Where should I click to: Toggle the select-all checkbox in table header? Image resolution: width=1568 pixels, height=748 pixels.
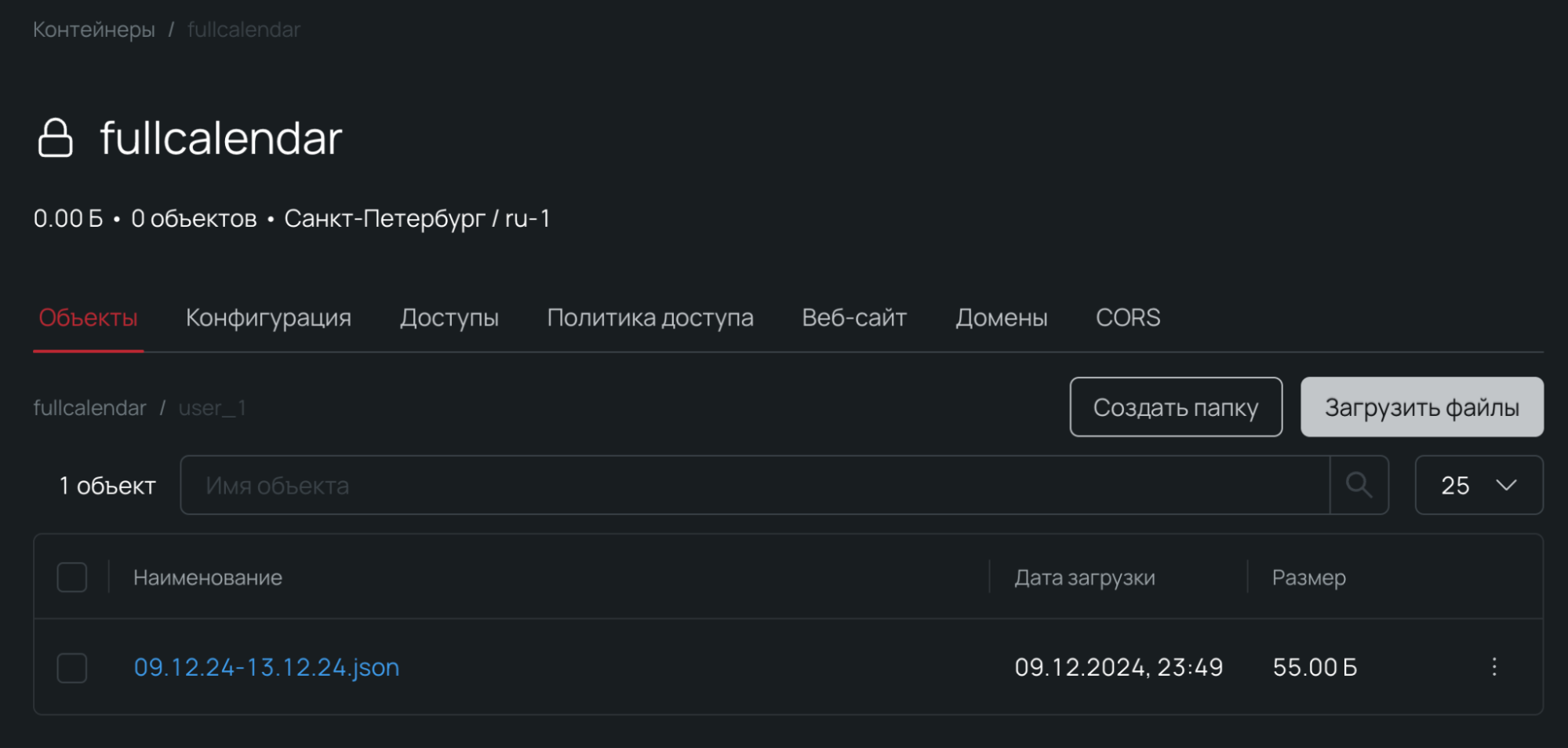point(72,578)
